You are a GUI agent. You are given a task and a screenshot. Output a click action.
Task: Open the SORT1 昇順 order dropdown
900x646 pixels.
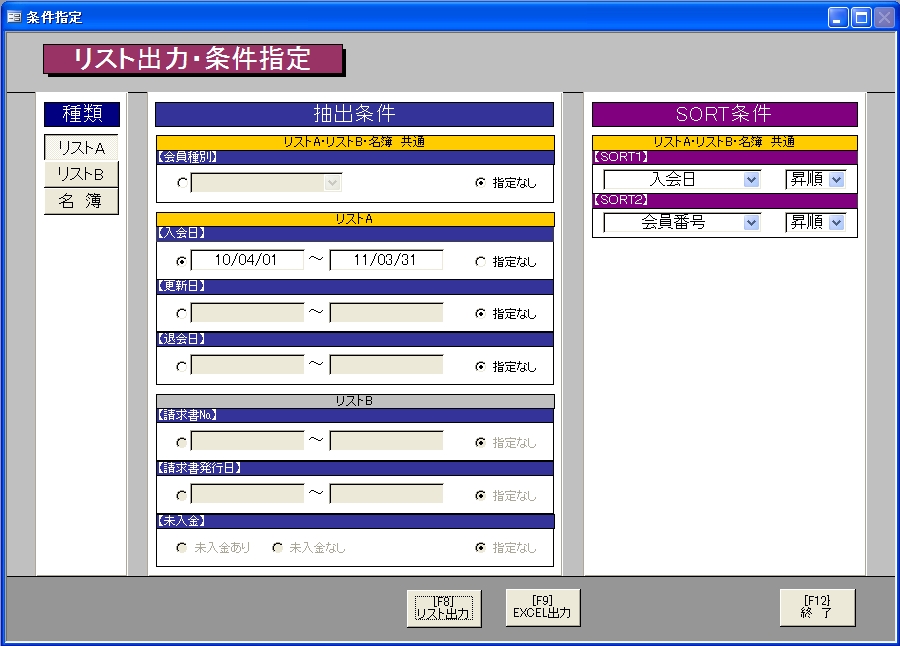[837, 180]
